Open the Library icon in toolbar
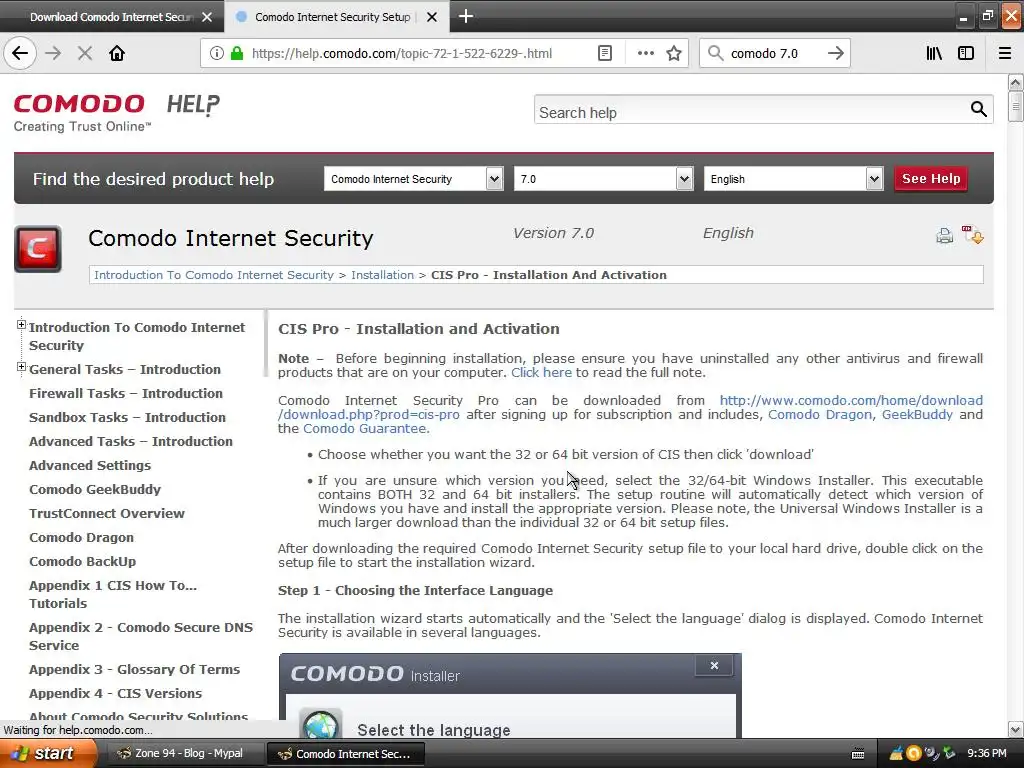 coord(934,53)
